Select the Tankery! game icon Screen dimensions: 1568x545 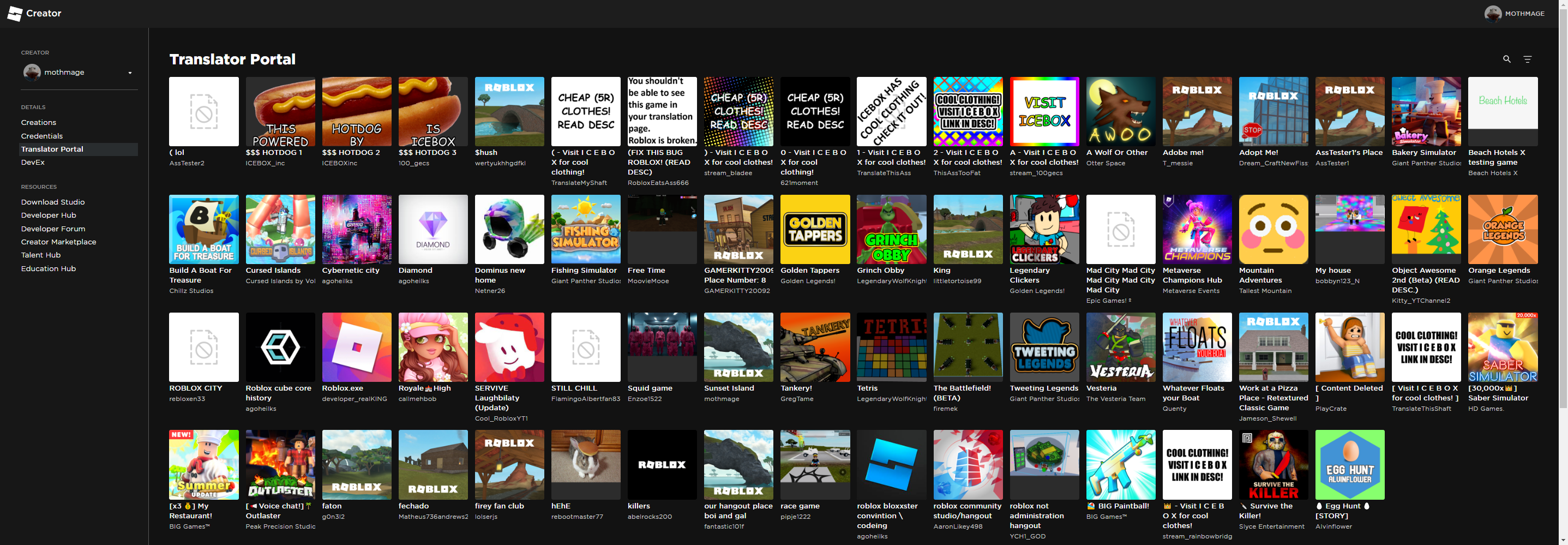click(x=815, y=347)
